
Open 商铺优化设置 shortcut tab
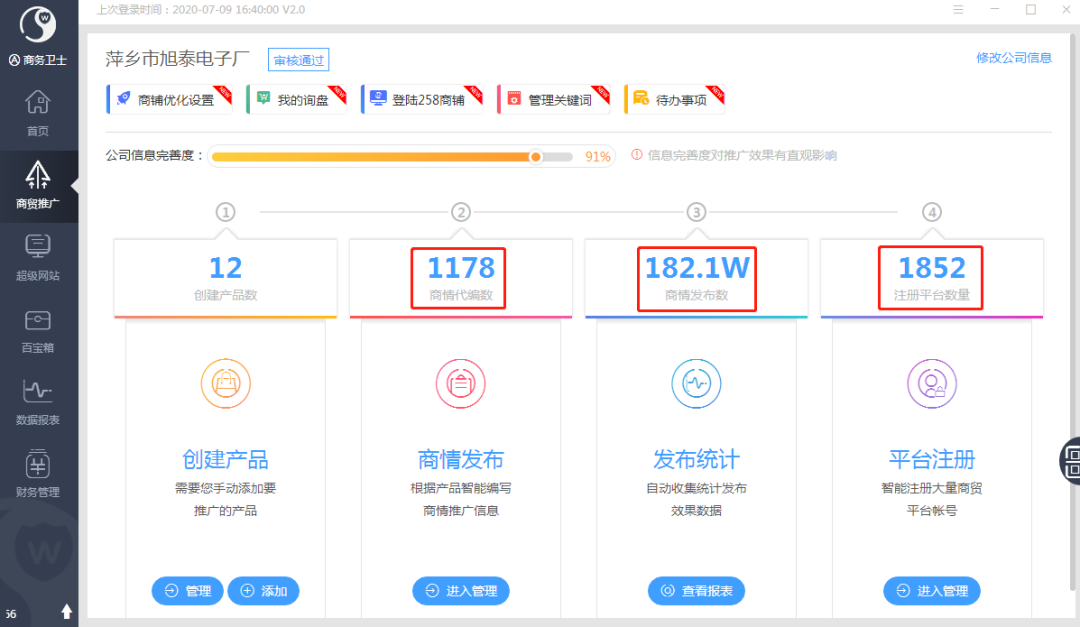pos(169,99)
